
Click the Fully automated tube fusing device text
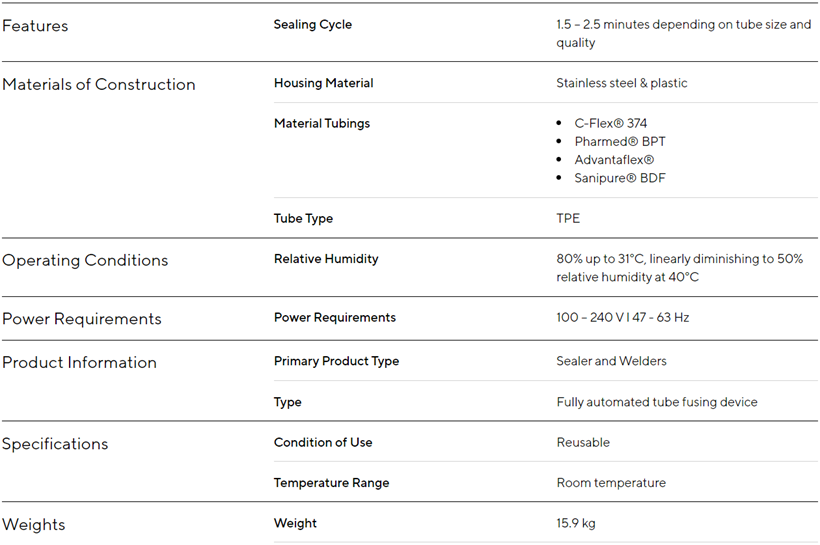click(657, 402)
